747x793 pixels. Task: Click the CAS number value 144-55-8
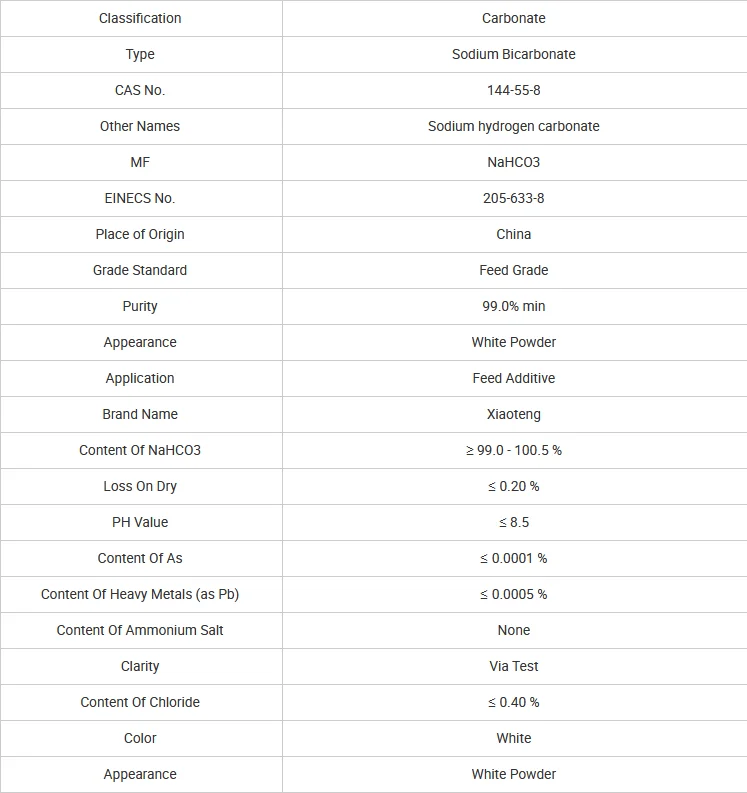[513, 90]
